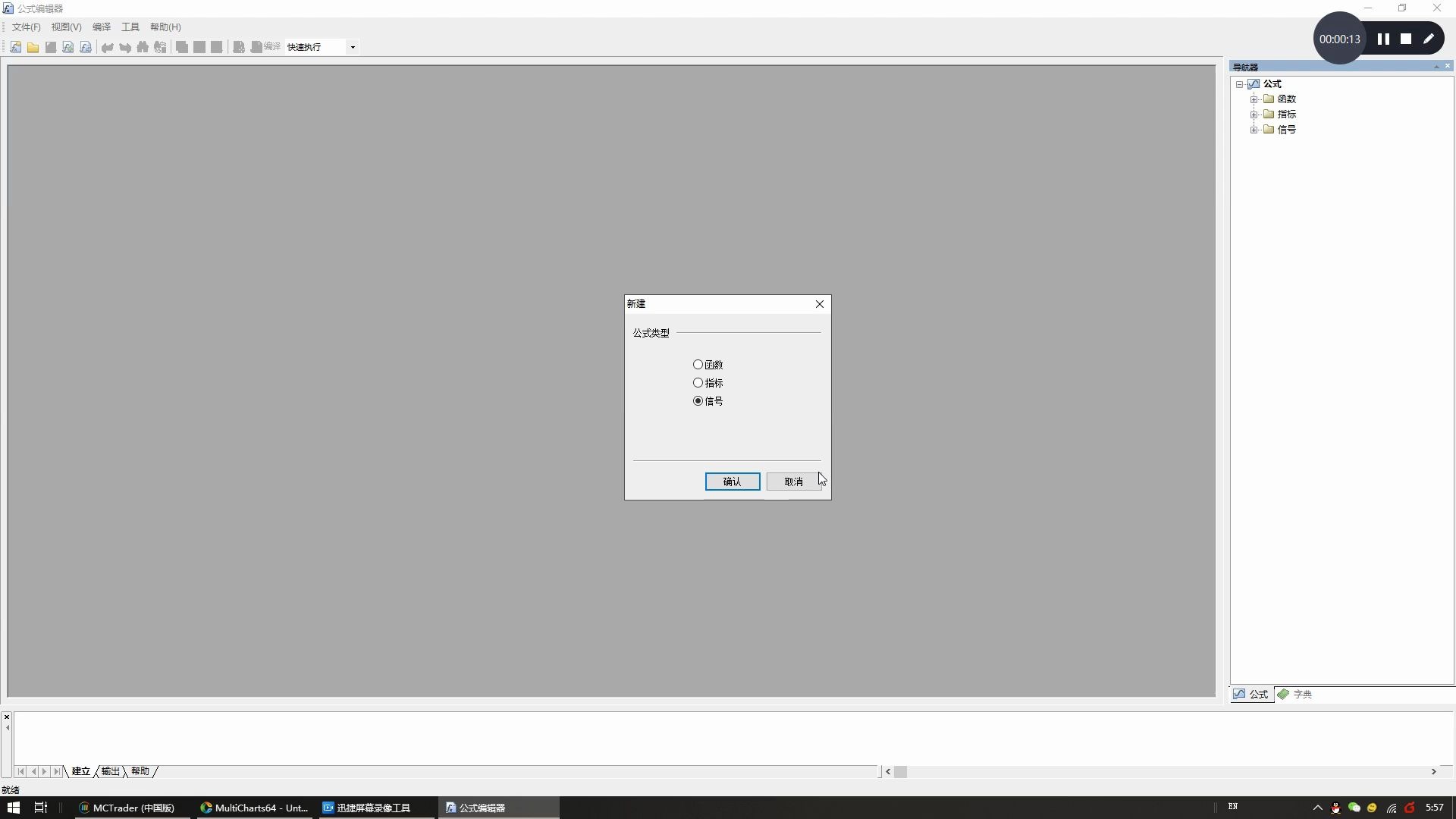Expand the 指标 tree node in panel
1456x819 pixels.
[1253, 114]
